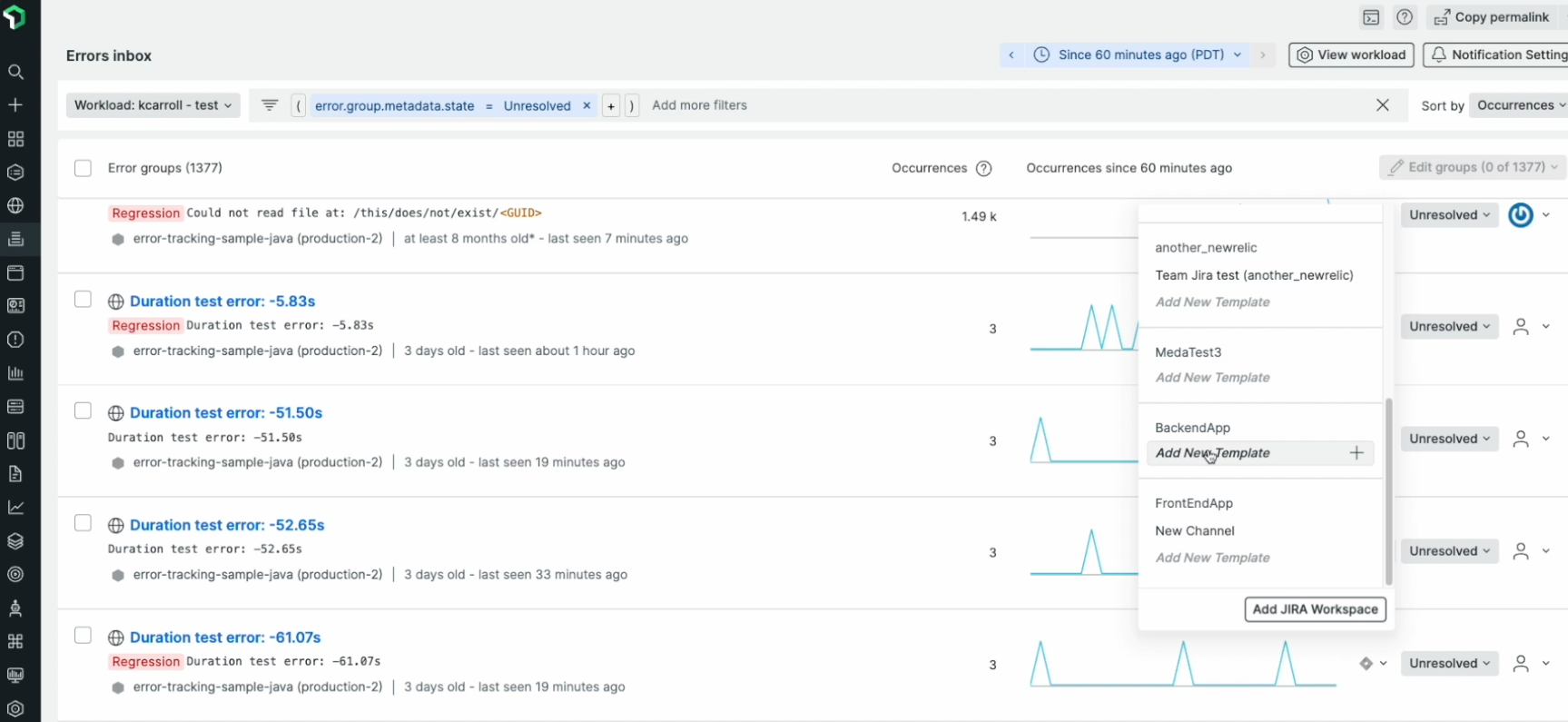
Task: Open Unresolved status dropdown for -52.65s error
Action: click(x=1449, y=551)
